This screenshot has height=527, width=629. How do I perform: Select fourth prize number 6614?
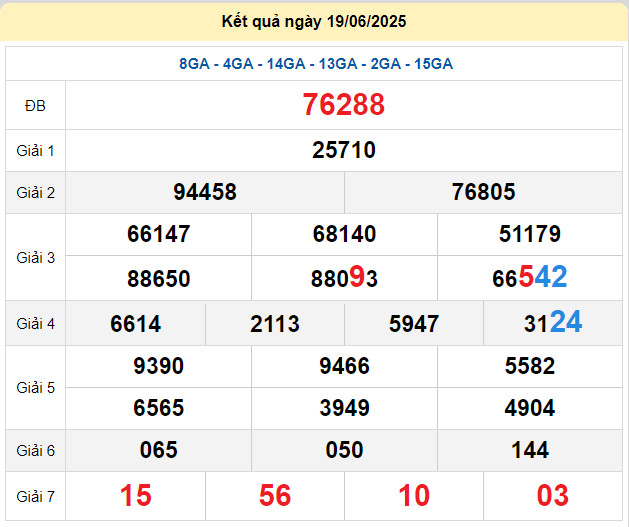tap(136, 324)
